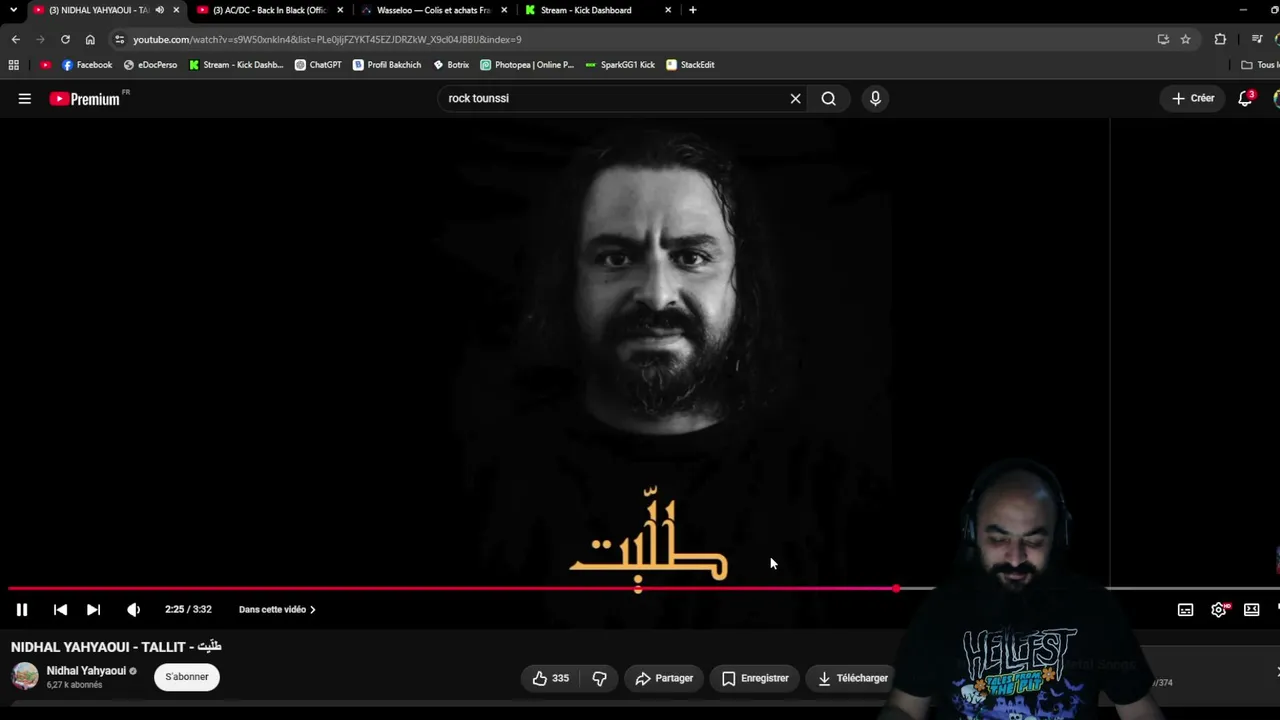Open the eDocPerso bookmark
1280x720 pixels.
[150, 65]
